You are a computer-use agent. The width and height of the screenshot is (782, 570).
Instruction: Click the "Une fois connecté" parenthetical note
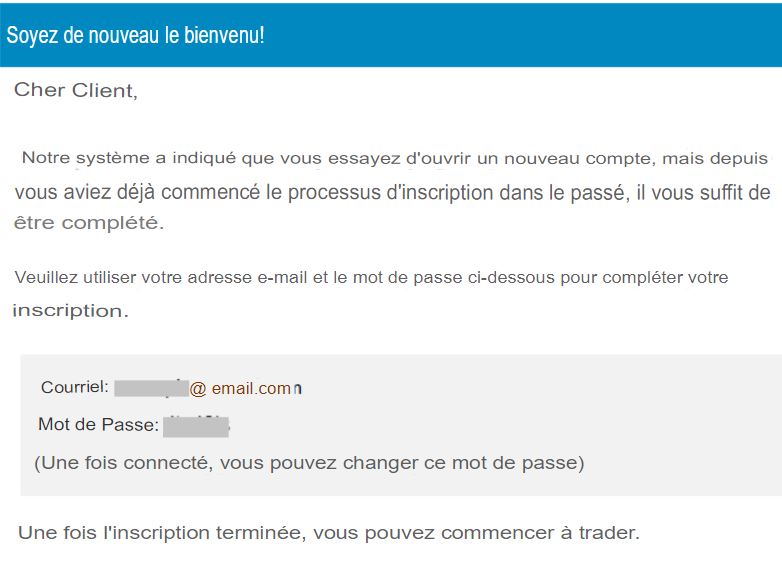point(309,463)
